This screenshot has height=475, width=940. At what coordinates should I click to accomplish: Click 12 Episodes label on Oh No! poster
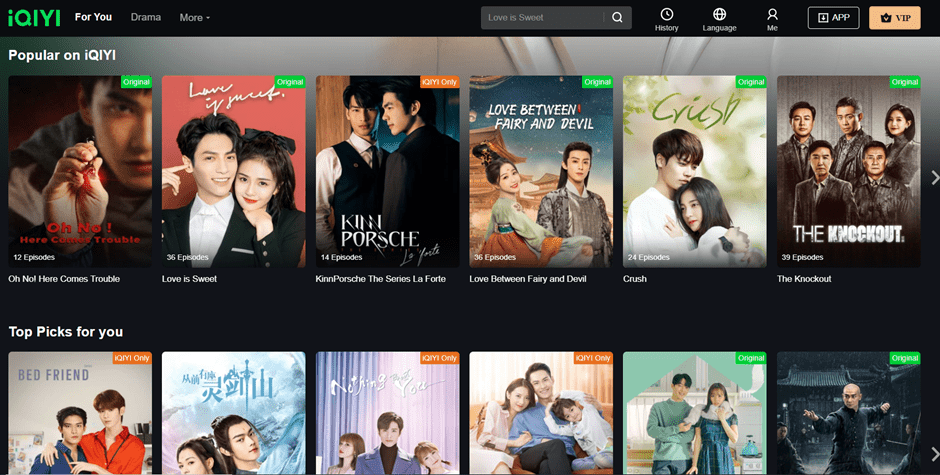coord(34,257)
